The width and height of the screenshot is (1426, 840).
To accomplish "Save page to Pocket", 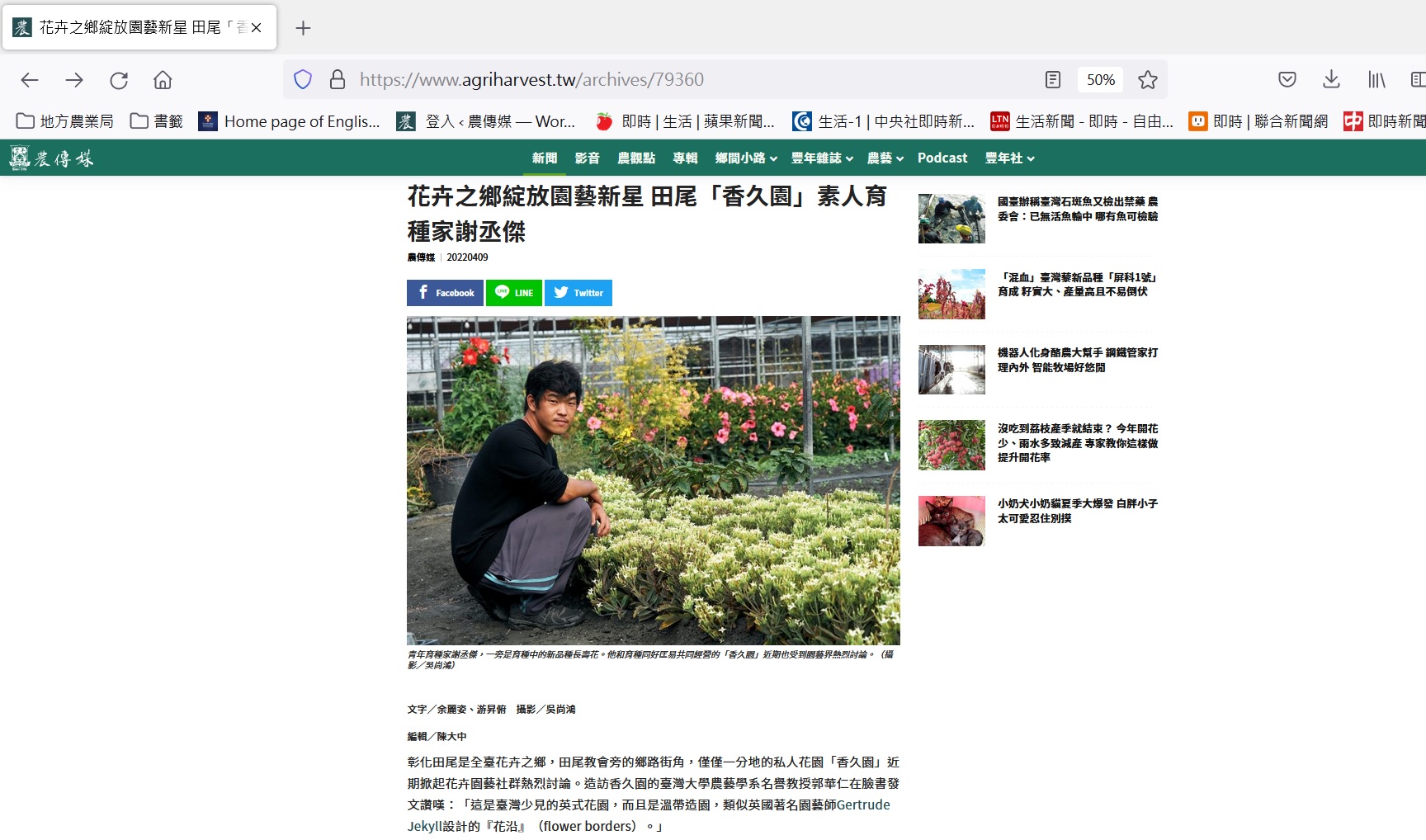I will [1287, 80].
